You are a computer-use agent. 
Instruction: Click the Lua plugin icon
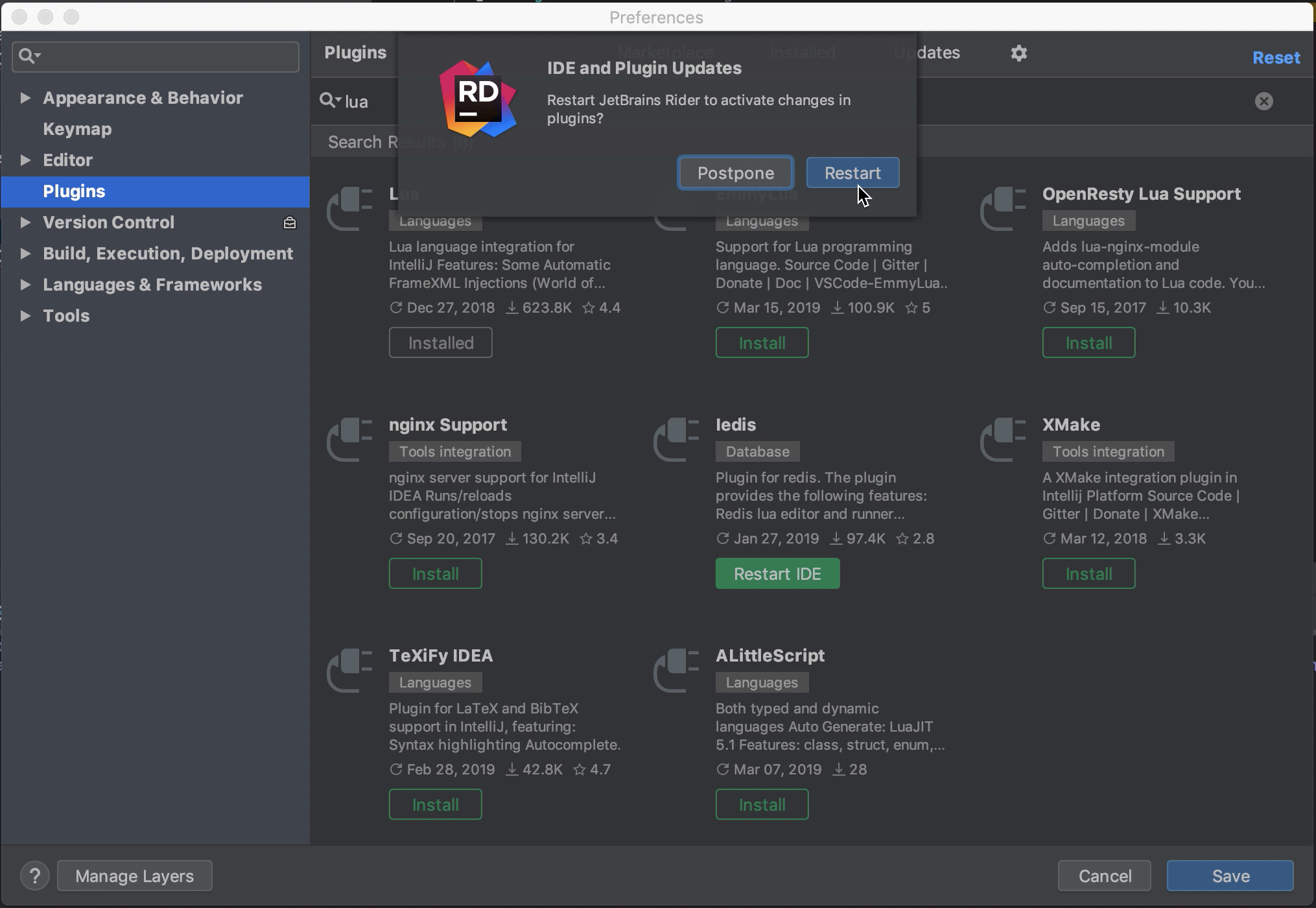click(350, 208)
